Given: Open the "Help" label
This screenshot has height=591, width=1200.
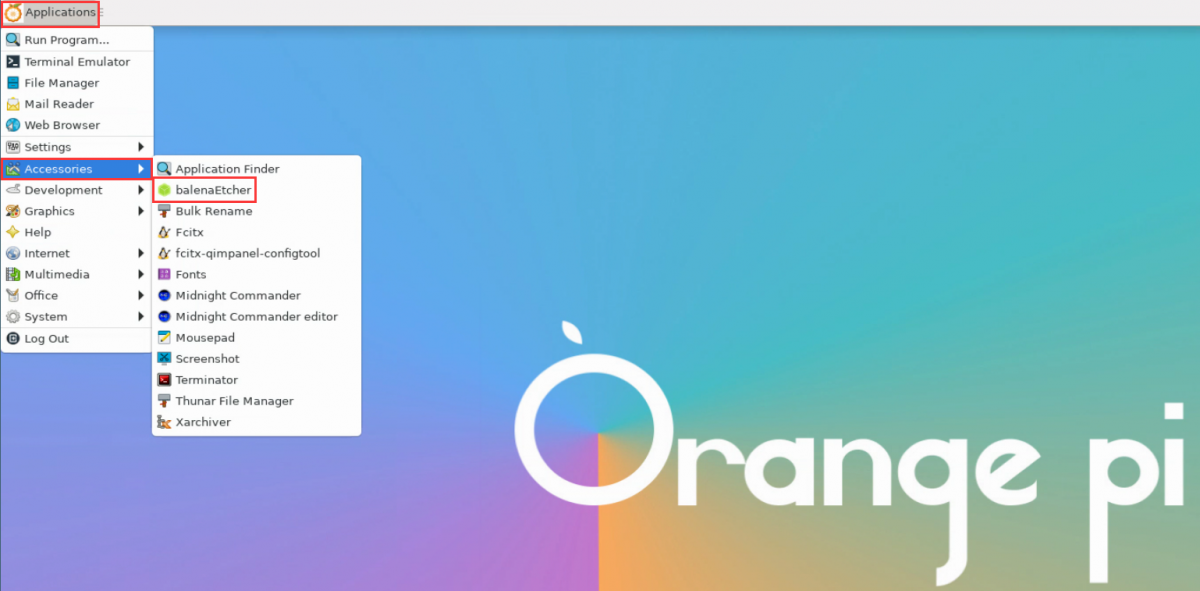Looking at the screenshot, I should click(38, 232).
